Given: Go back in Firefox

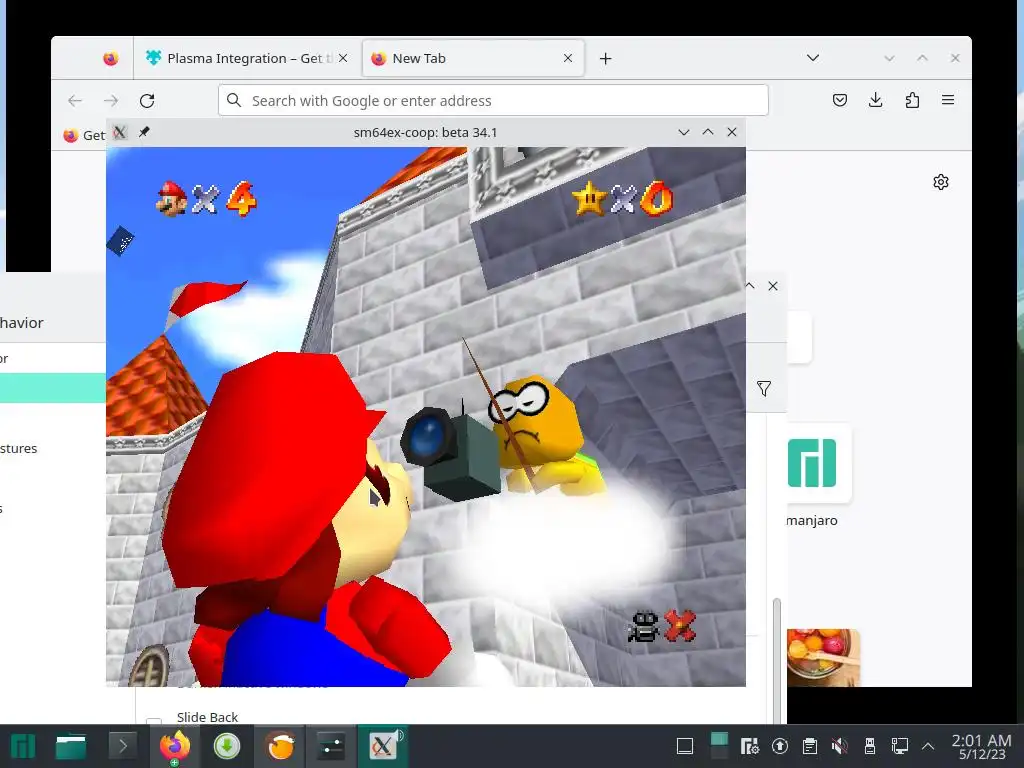Looking at the screenshot, I should click(x=75, y=101).
